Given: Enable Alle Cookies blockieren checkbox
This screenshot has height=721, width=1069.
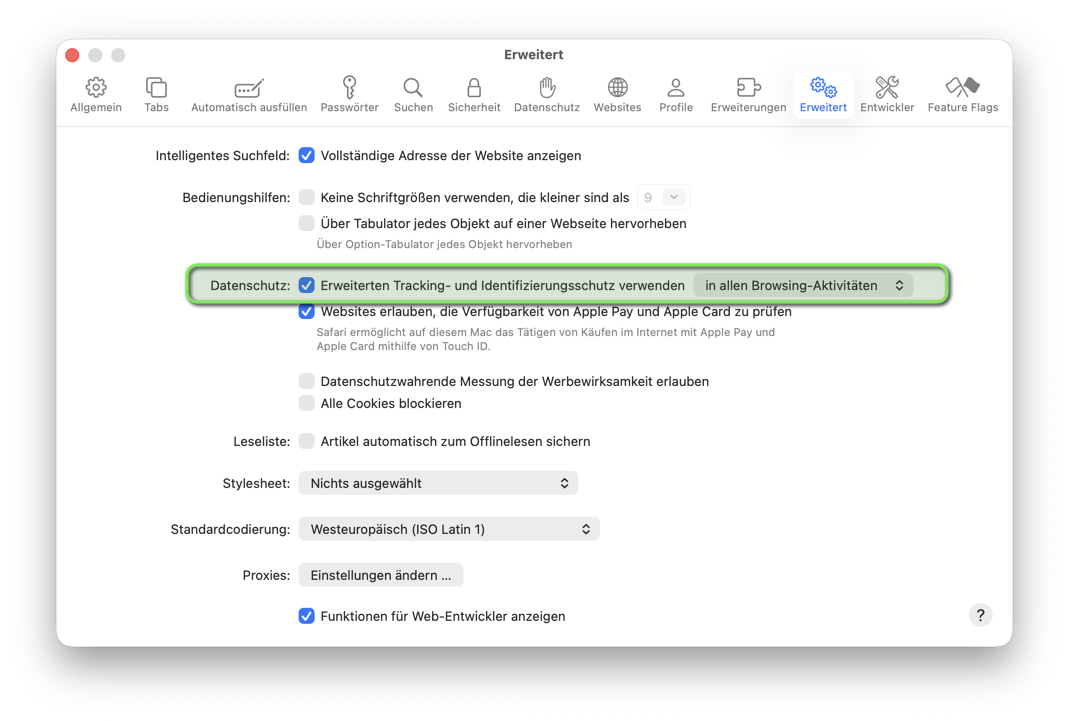Looking at the screenshot, I should click(307, 404).
